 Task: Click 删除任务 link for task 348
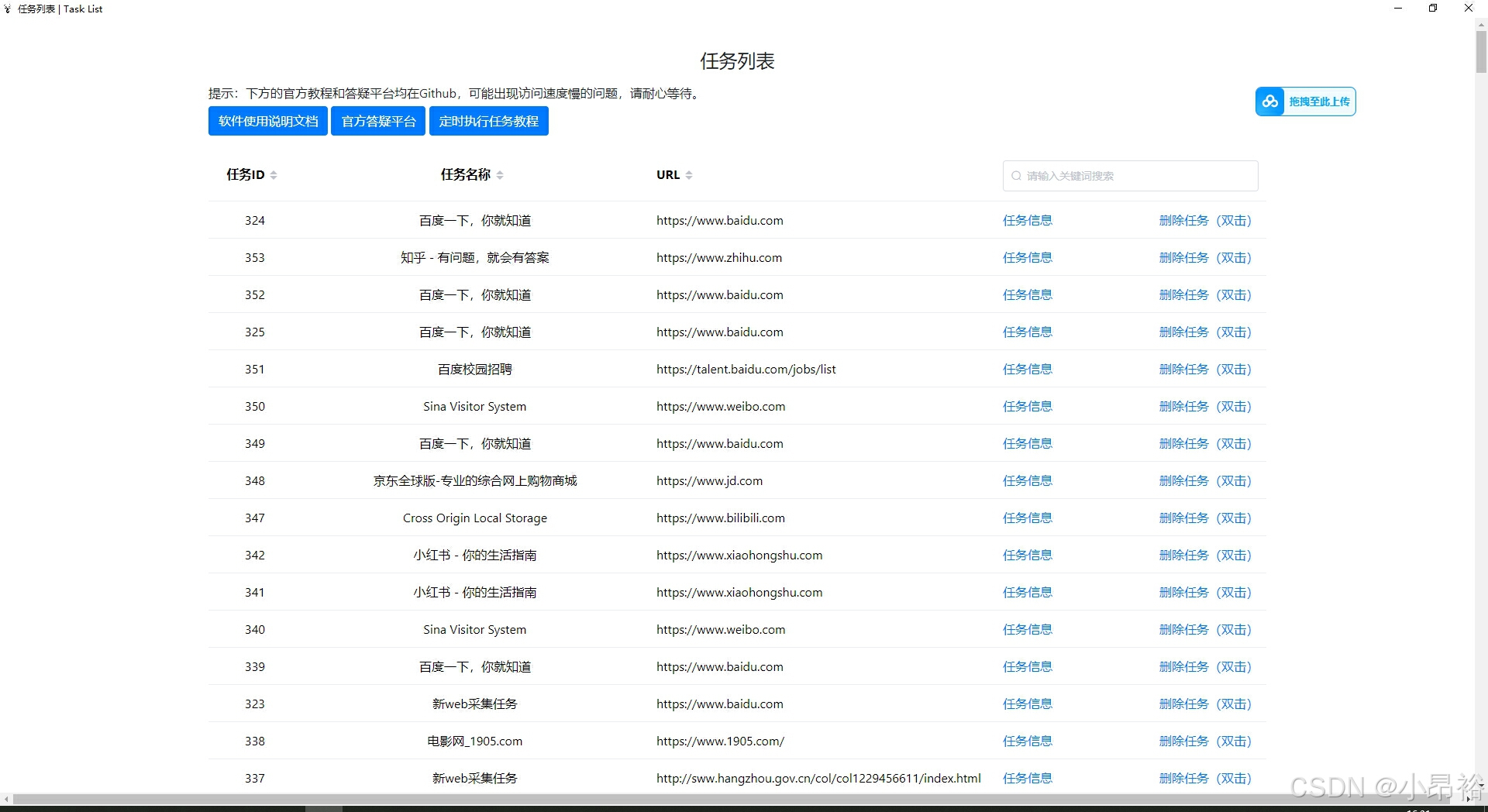[x=1205, y=481]
